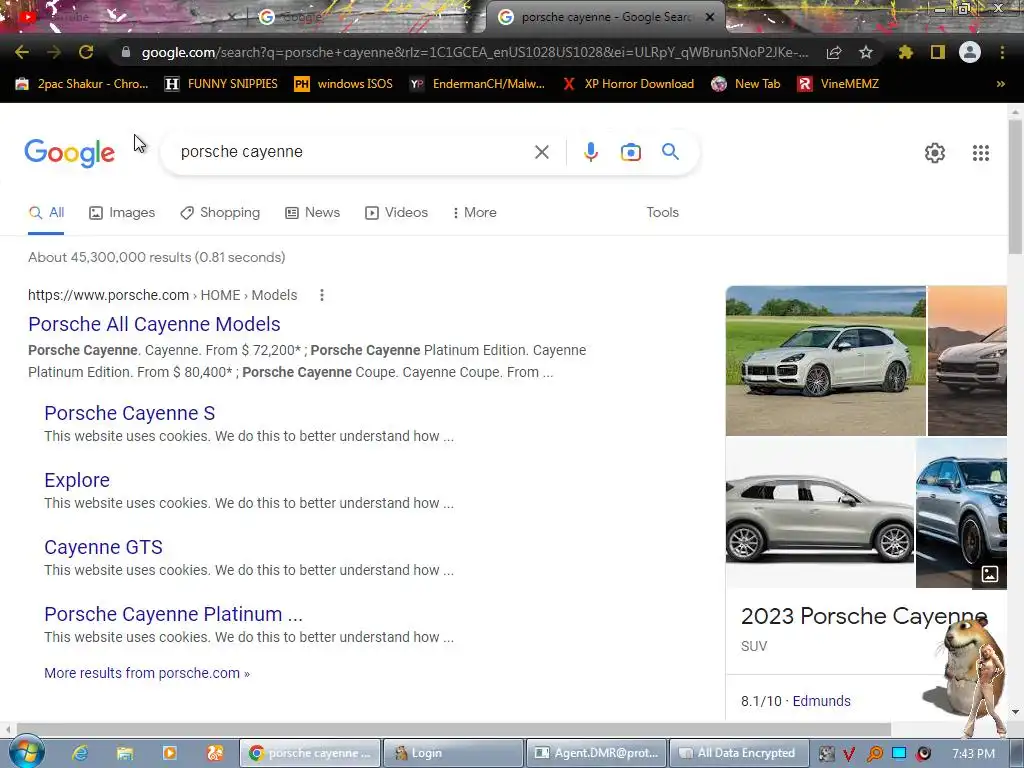This screenshot has width=1024, height=768.
Task: Click the horizontal page scrollbar thumb
Action: (x=453, y=729)
